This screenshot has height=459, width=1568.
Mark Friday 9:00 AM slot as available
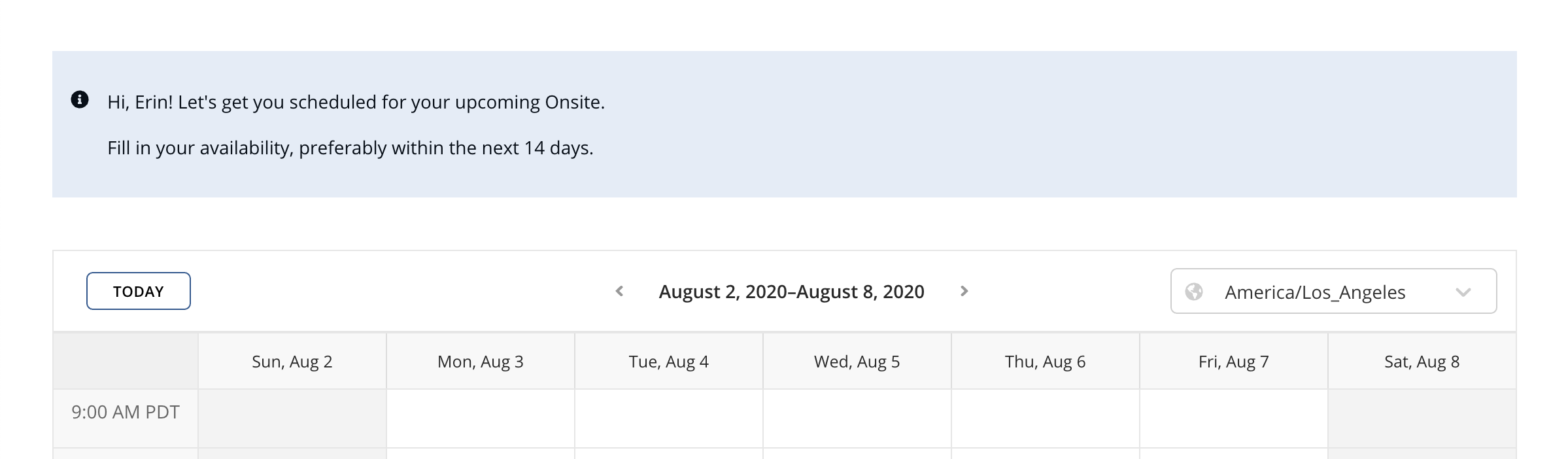[1234, 418]
